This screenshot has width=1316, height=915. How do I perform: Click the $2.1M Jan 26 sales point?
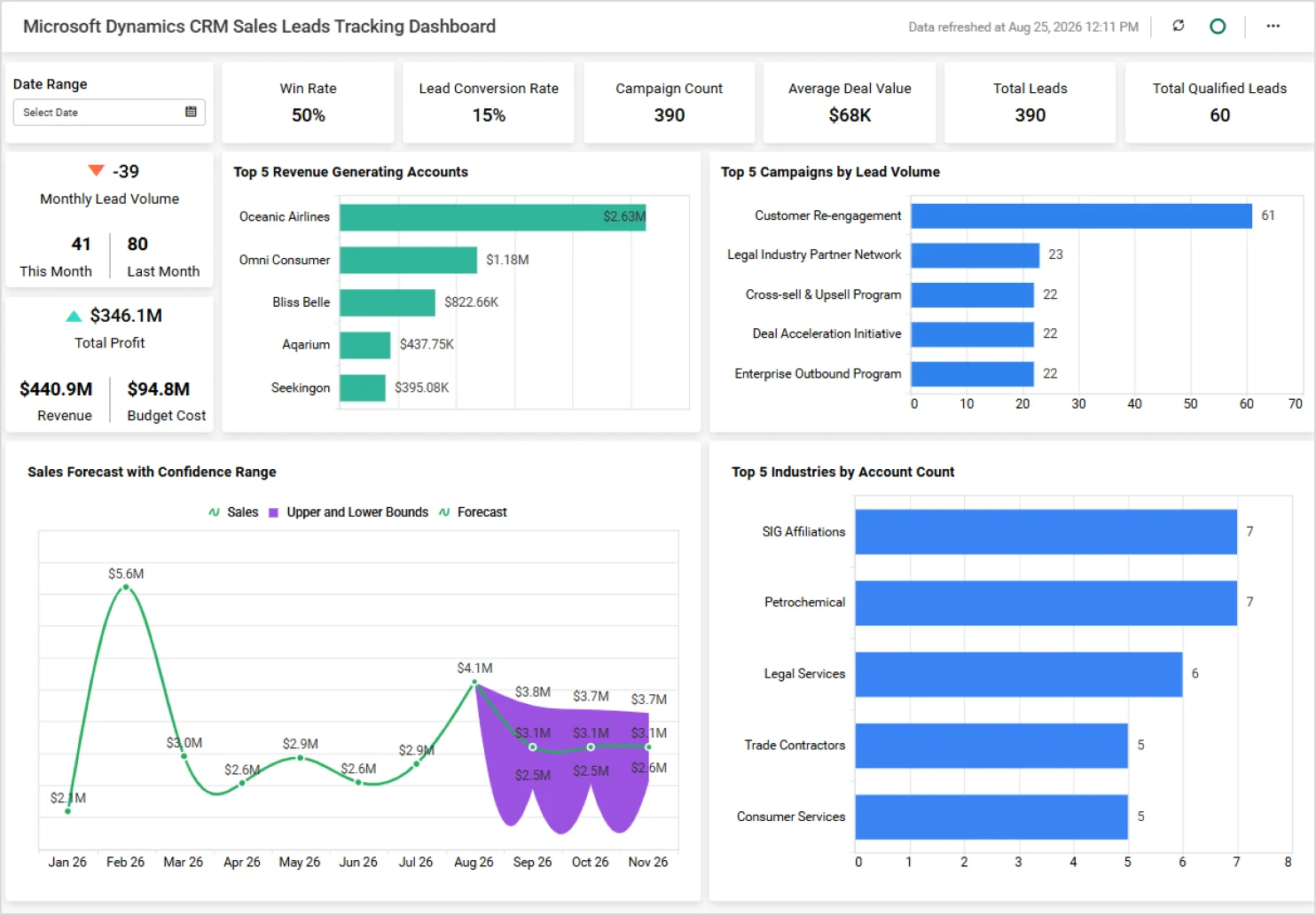coord(67,810)
